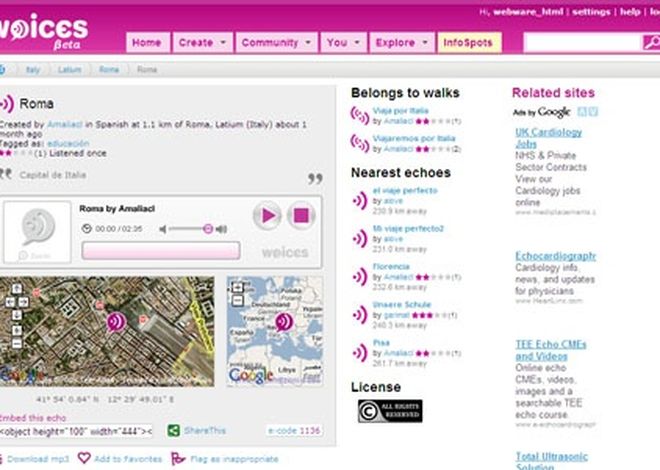Play the Roma echo audio
The width and height of the screenshot is (660, 470).
point(267,215)
